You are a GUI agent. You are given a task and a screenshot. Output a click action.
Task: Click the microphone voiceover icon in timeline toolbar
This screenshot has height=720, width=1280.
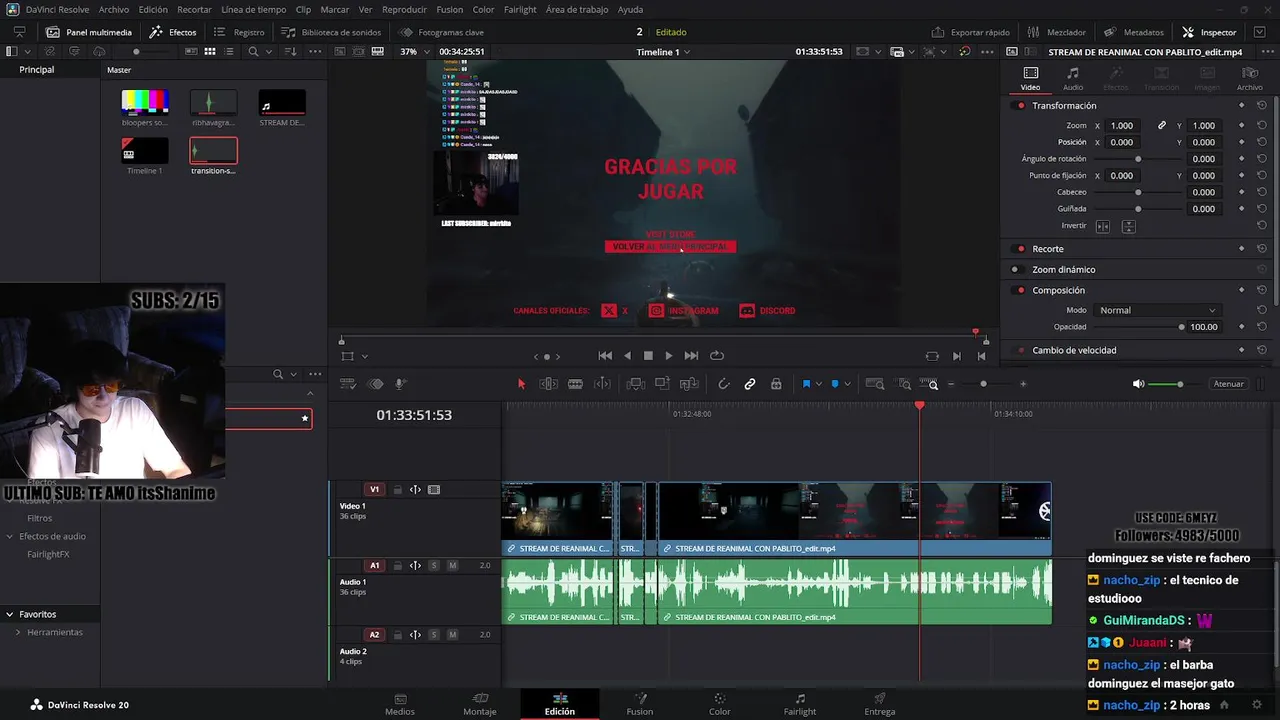click(x=400, y=384)
